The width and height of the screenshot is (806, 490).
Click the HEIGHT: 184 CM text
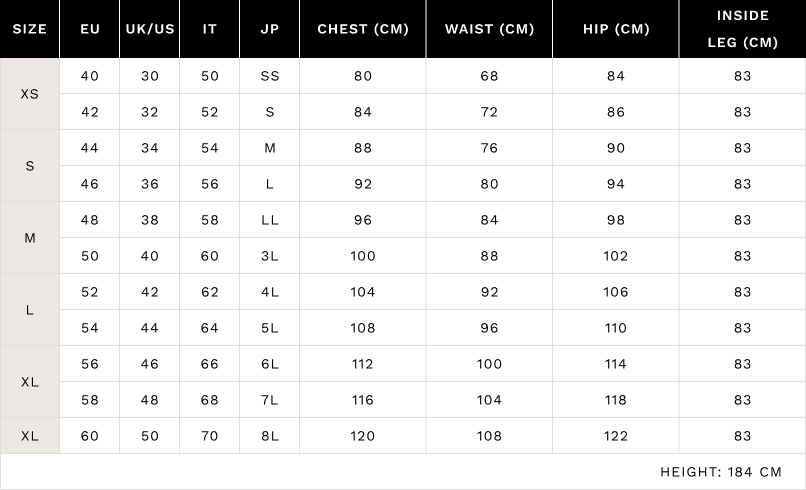(x=721, y=472)
